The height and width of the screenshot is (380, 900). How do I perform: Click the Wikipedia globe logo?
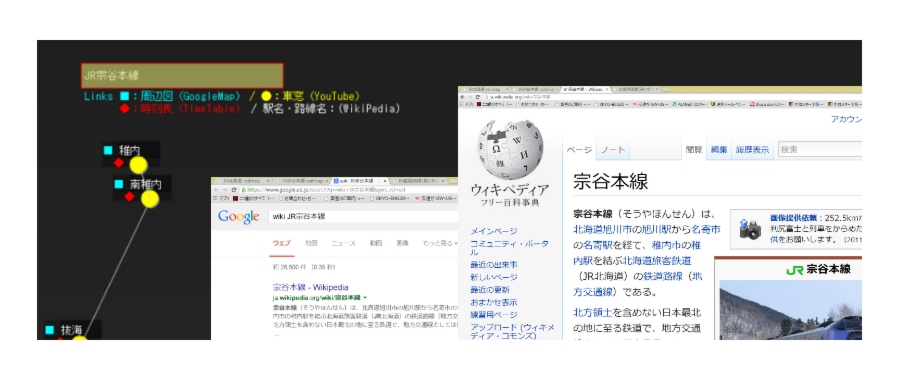[509, 150]
